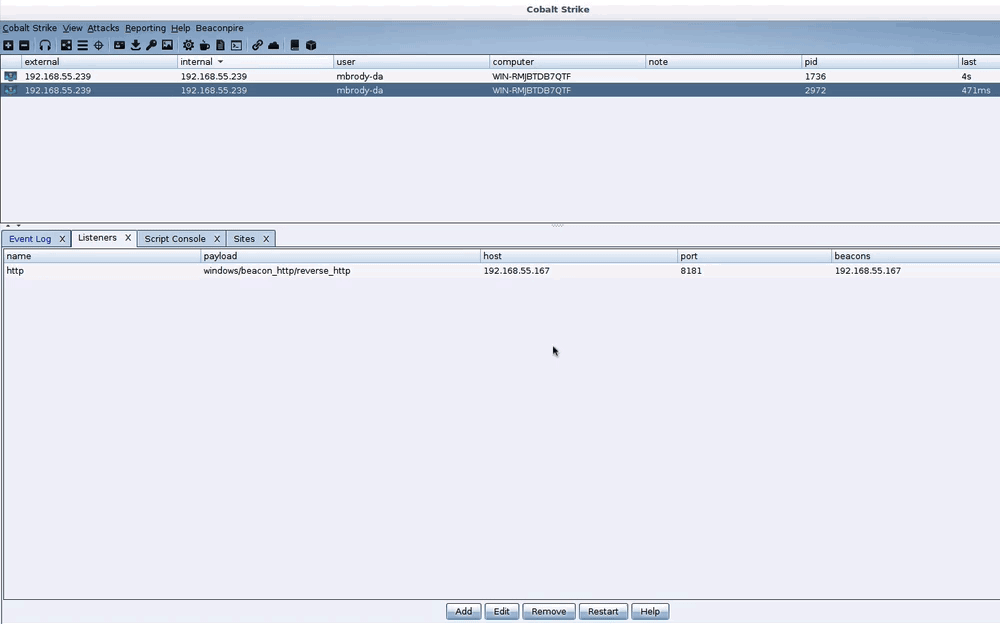Sort listeners by the port column header

click(x=754, y=256)
